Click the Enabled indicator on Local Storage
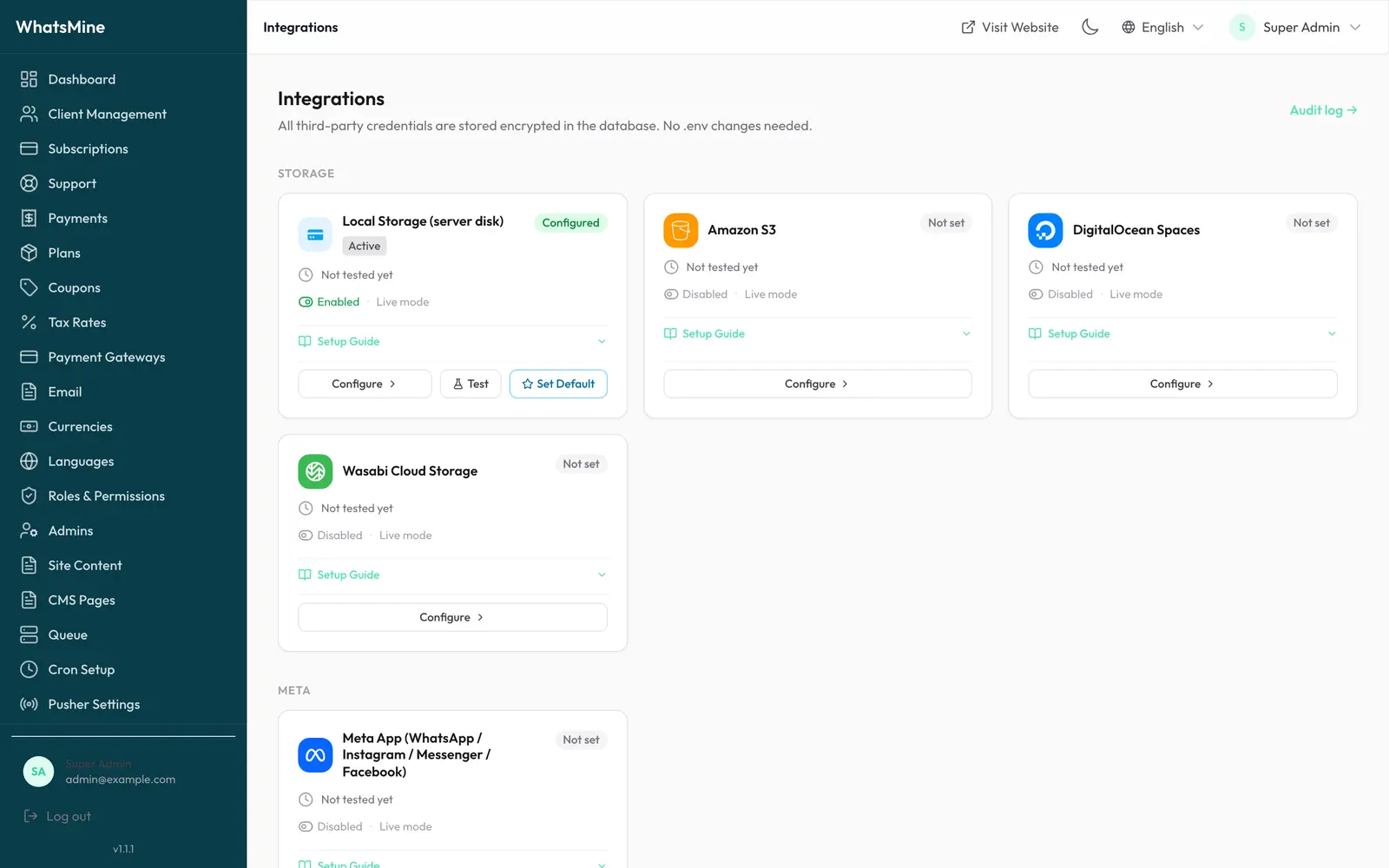Image resolution: width=1389 pixels, height=868 pixels. pyautogui.click(x=329, y=302)
